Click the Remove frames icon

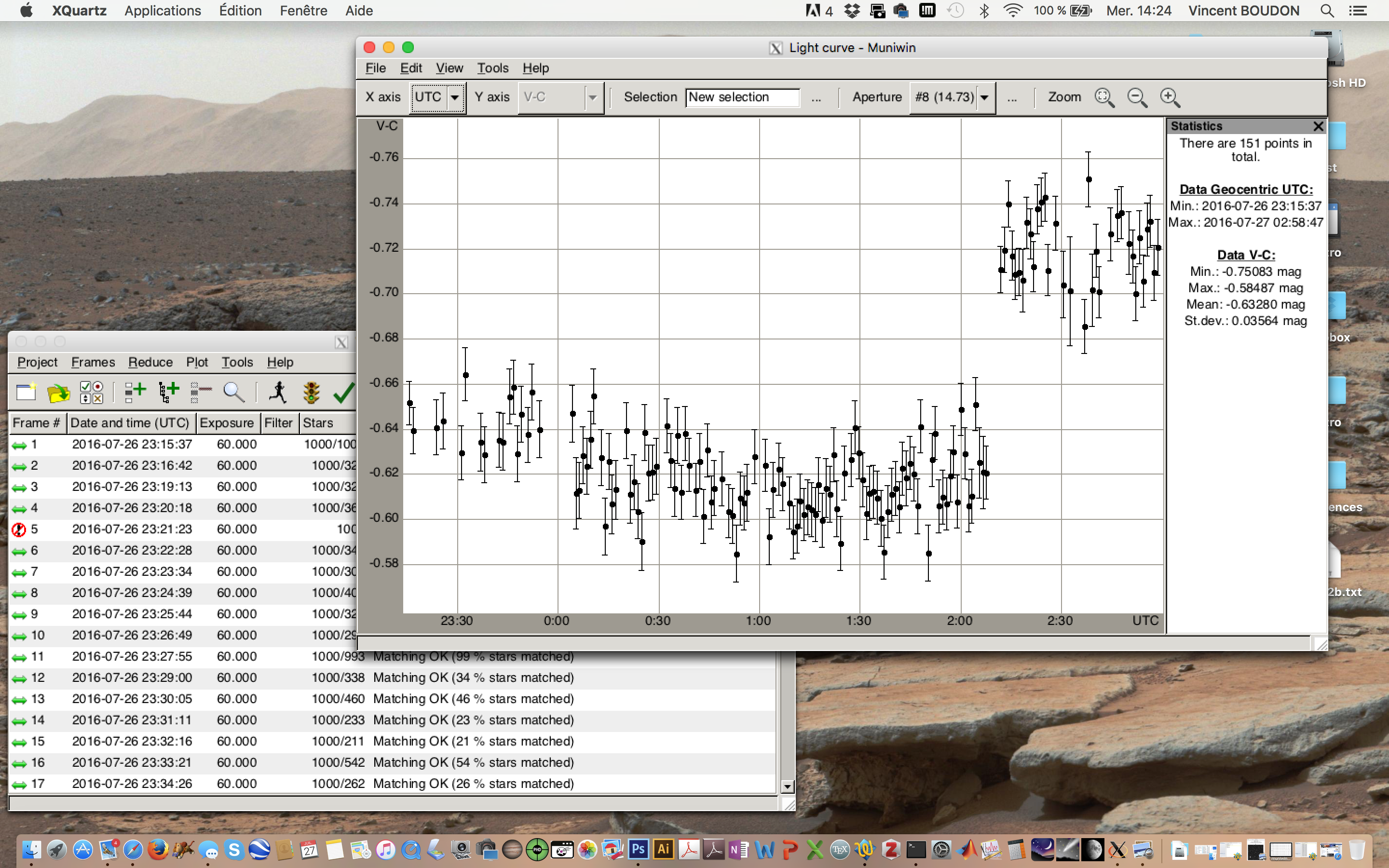[201, 392]
